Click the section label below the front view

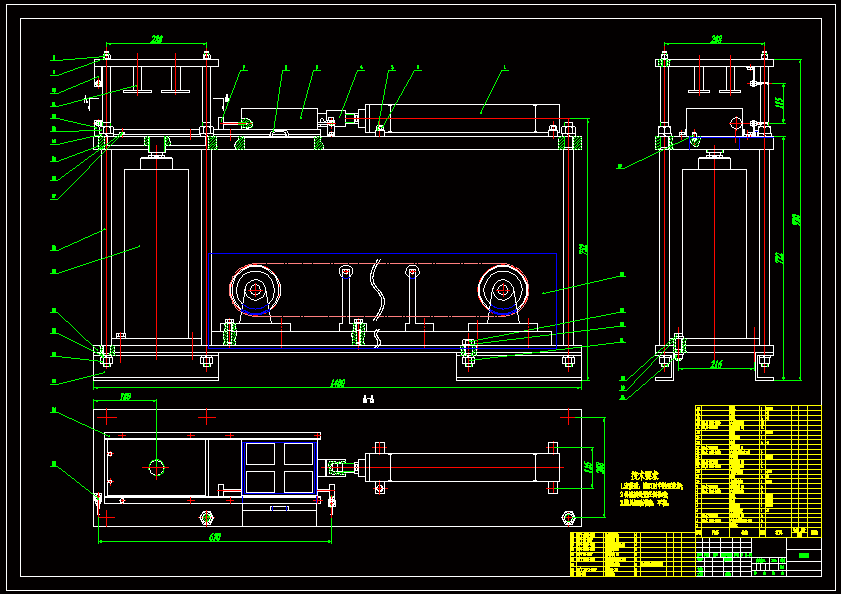click(x=368, y=399)
